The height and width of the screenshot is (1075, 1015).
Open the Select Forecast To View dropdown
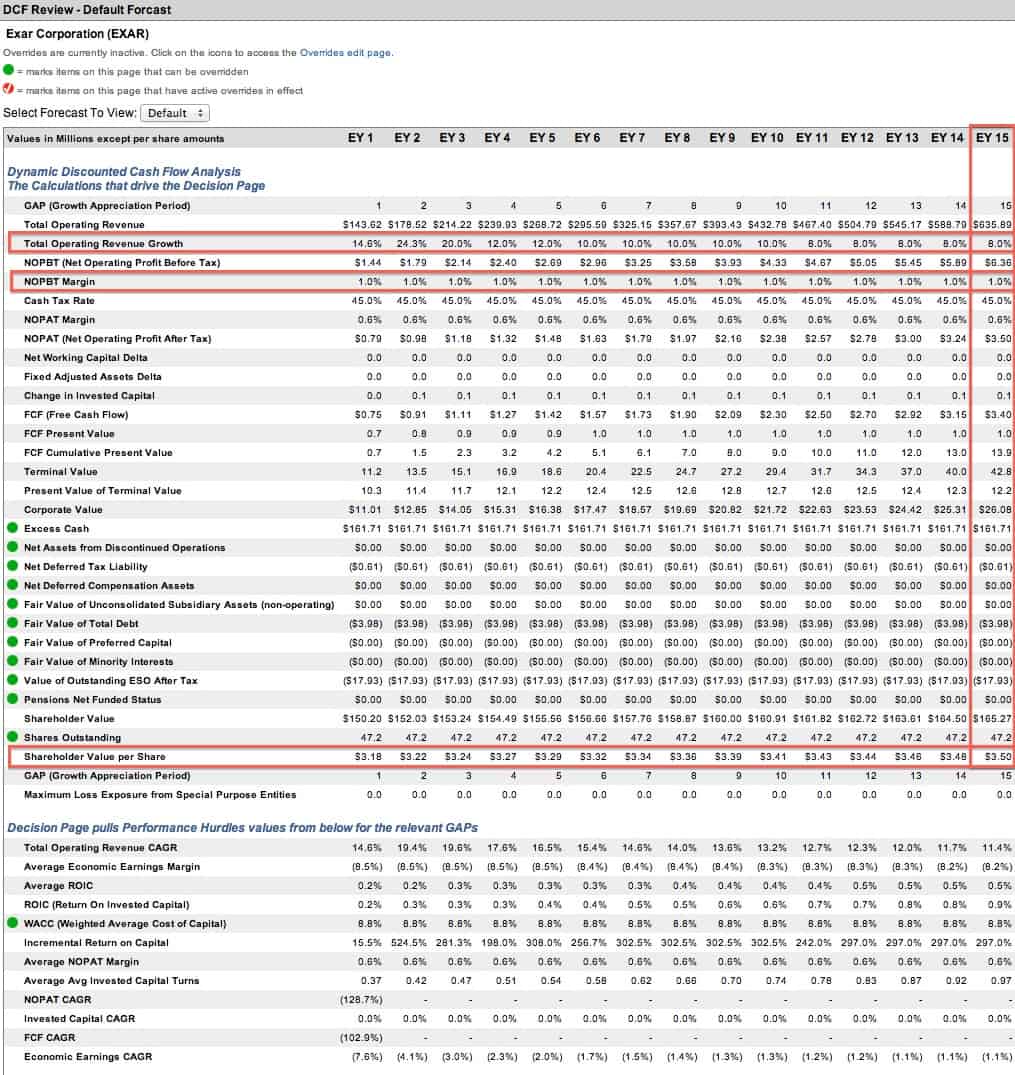point(175,113)
